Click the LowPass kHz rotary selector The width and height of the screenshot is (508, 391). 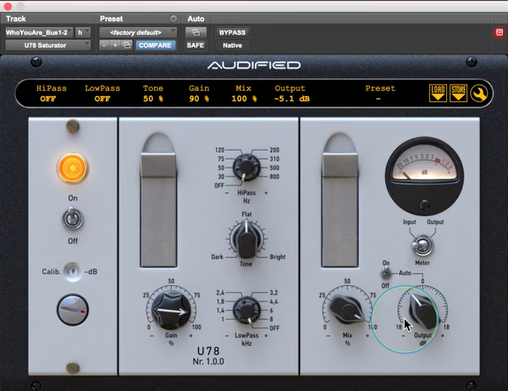[246, 310]
